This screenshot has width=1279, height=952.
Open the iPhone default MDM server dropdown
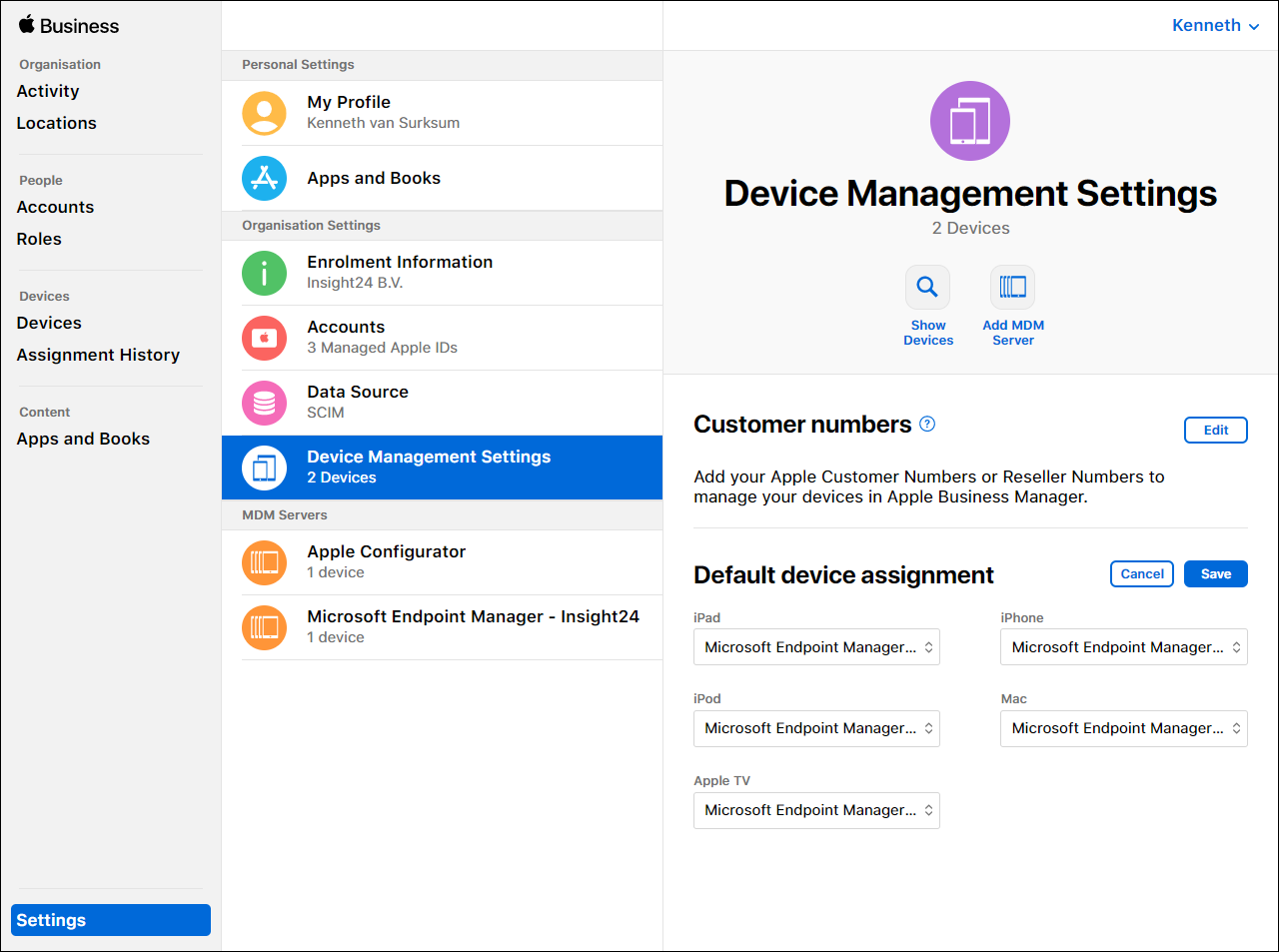1124,647
